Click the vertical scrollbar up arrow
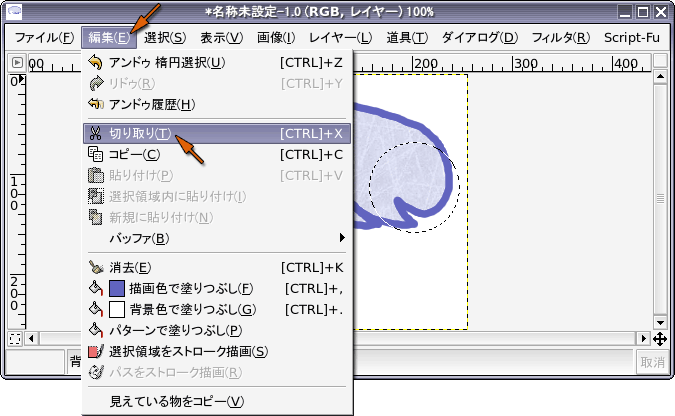The width and height of the screenshot is (675, 416). [660, 77]
